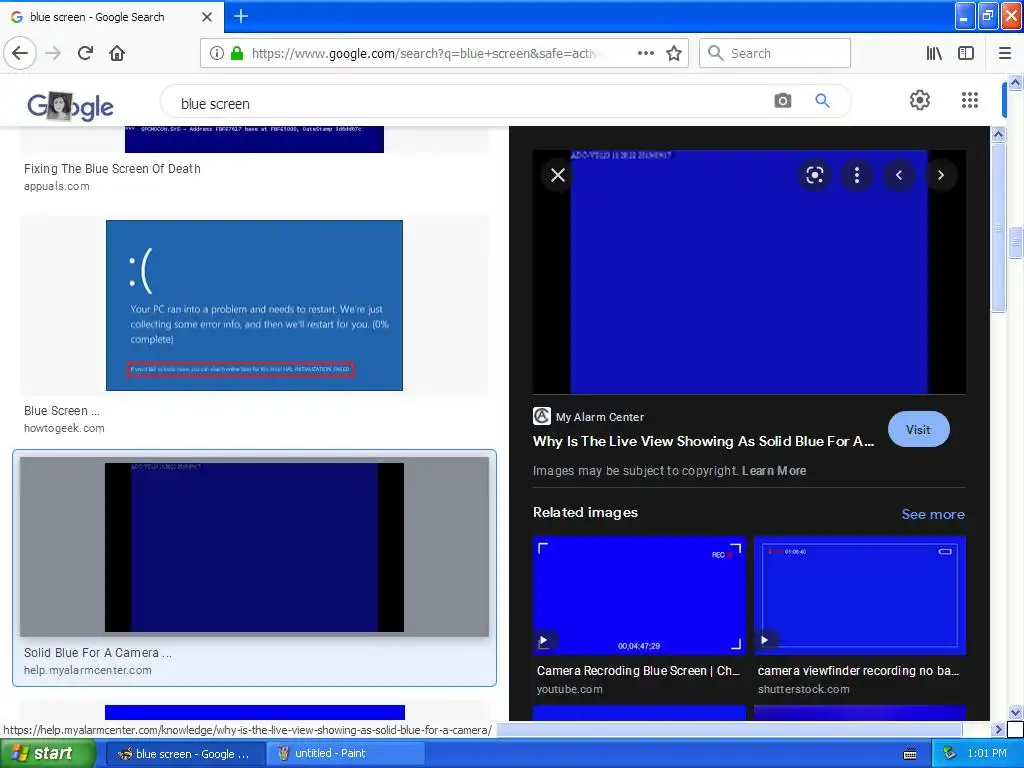Click the 'blue screen' Google search box

(x=470, y=103)
